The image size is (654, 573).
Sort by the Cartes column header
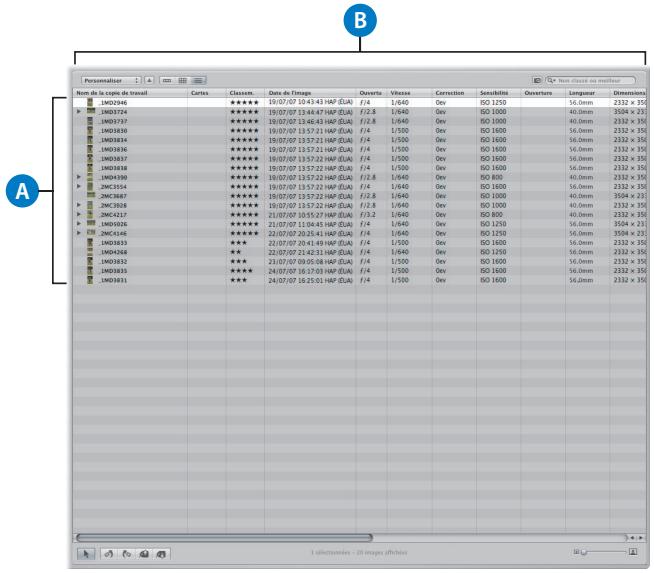pyautogui.click(x=207, y=93)
